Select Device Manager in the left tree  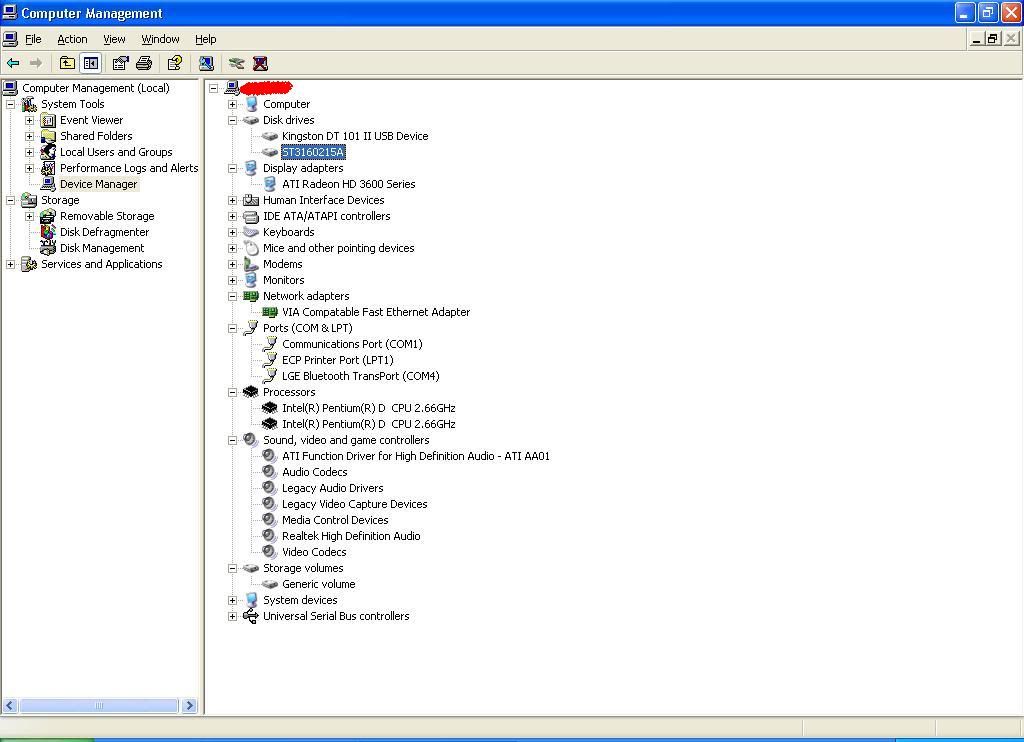[99, 184]
